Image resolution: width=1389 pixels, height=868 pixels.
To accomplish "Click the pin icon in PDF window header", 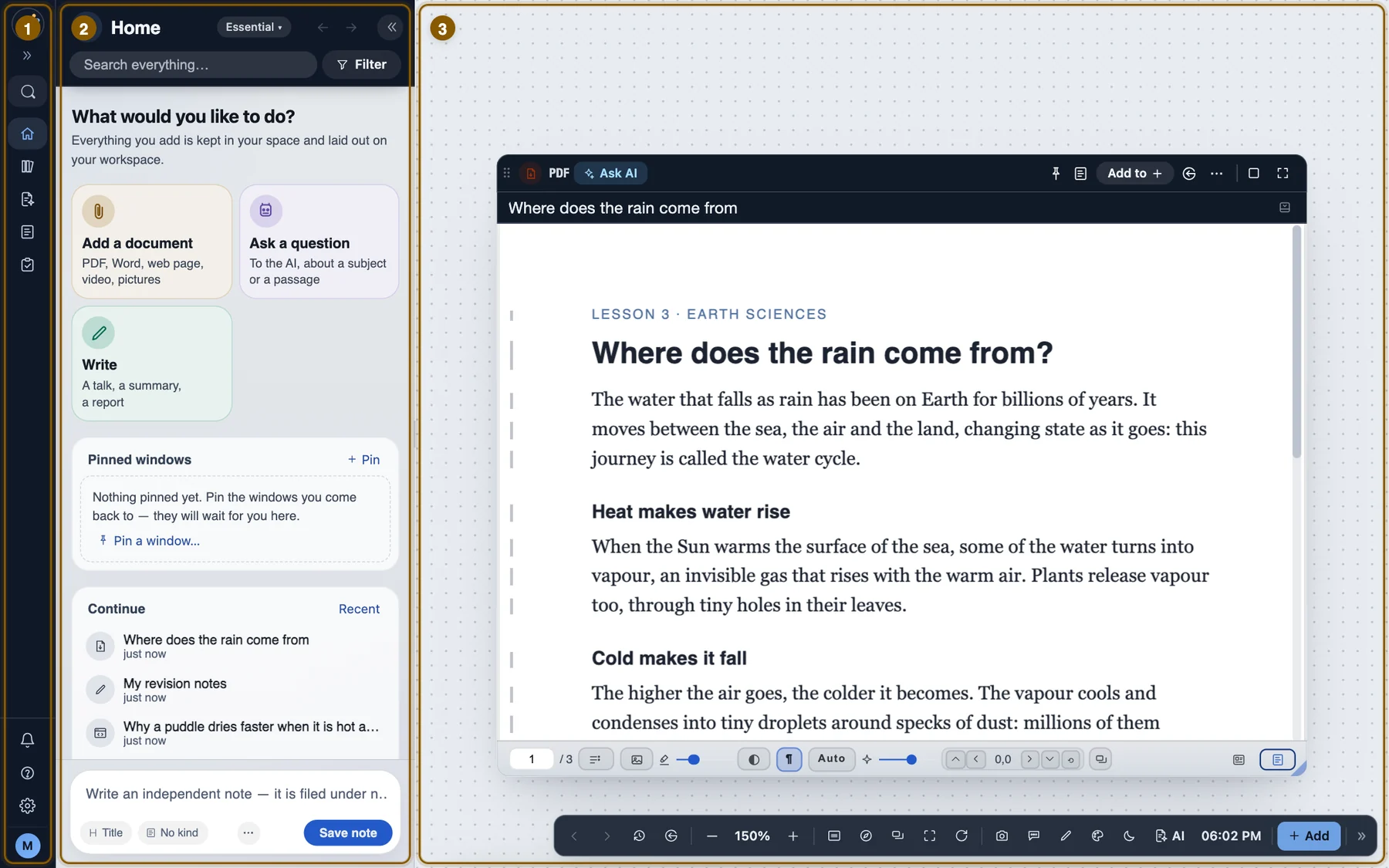I will 1056,174.
